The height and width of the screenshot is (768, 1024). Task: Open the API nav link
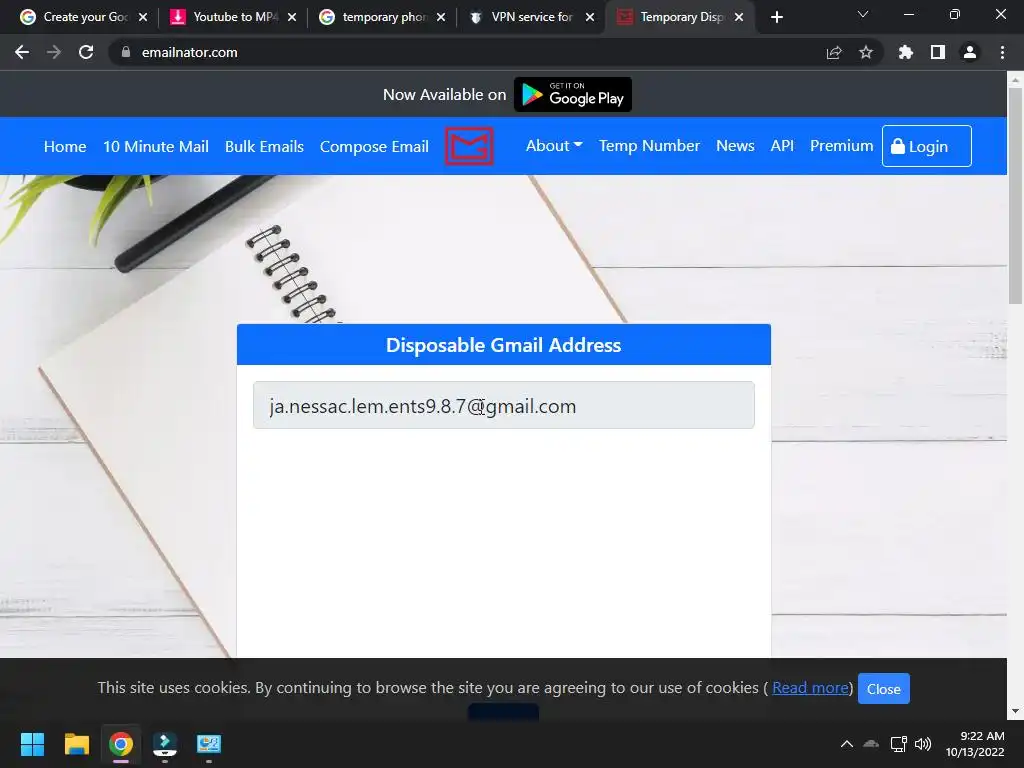782,146
